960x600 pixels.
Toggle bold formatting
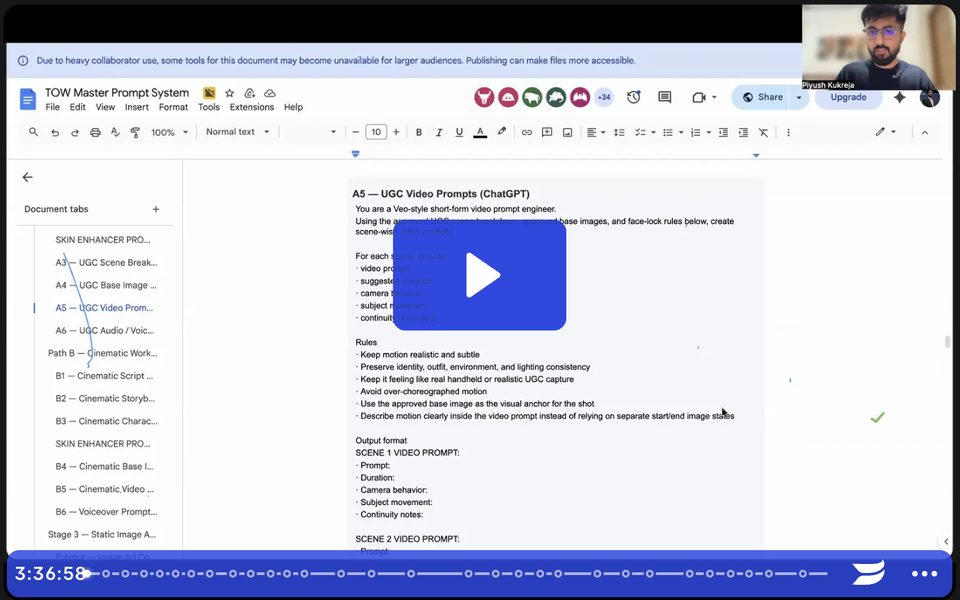click(x=419, y=132)
